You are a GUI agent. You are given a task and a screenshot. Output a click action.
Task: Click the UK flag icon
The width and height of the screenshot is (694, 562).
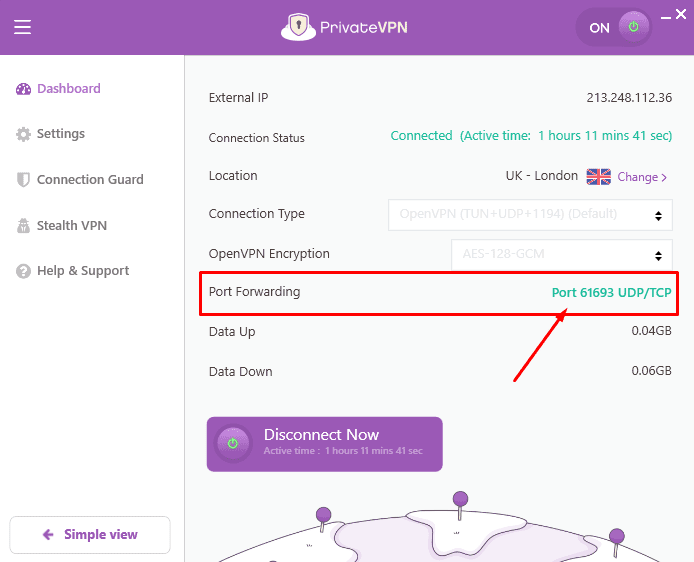coord(598,177)
